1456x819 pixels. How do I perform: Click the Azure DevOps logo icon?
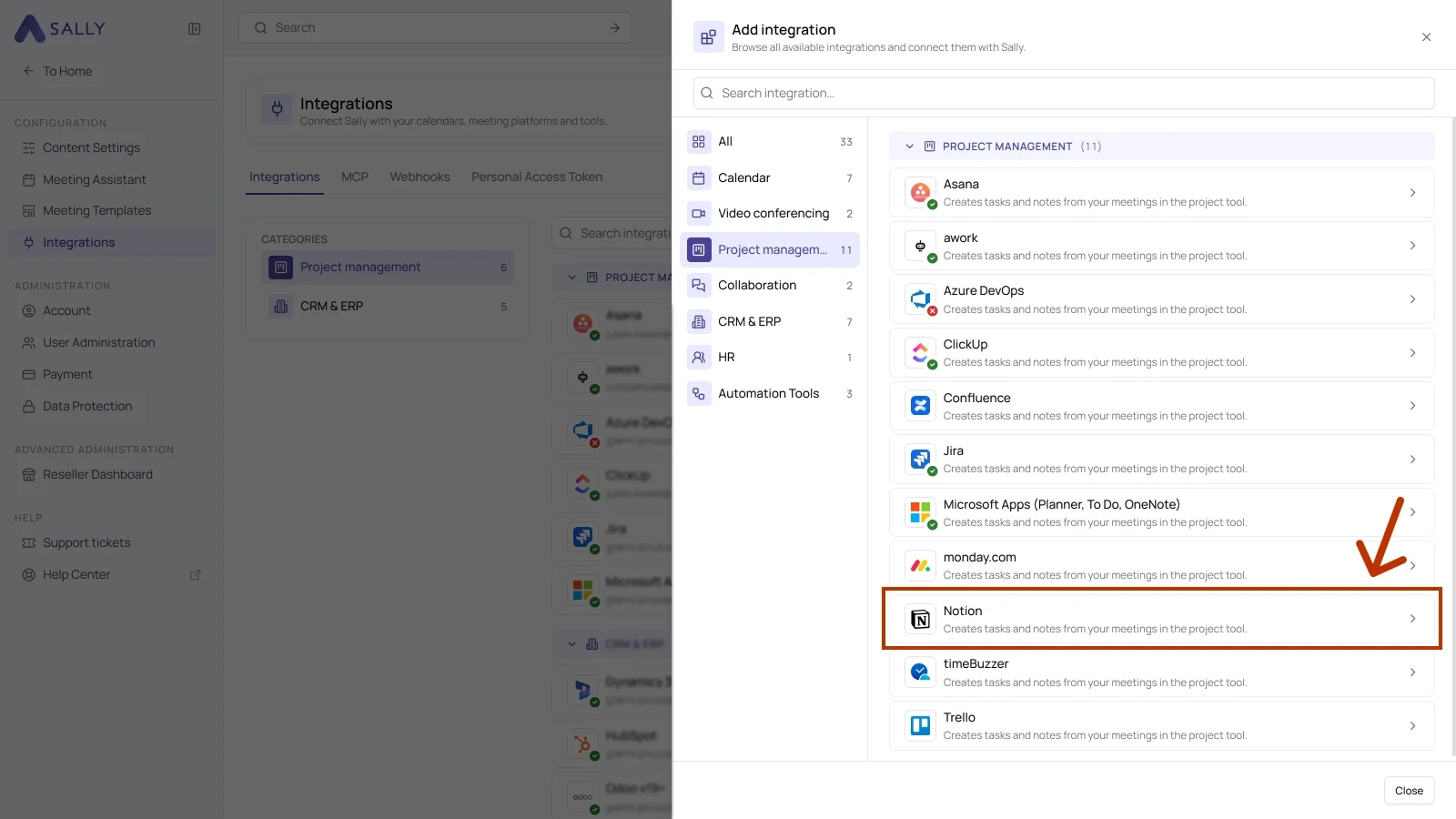coord(920,299)
